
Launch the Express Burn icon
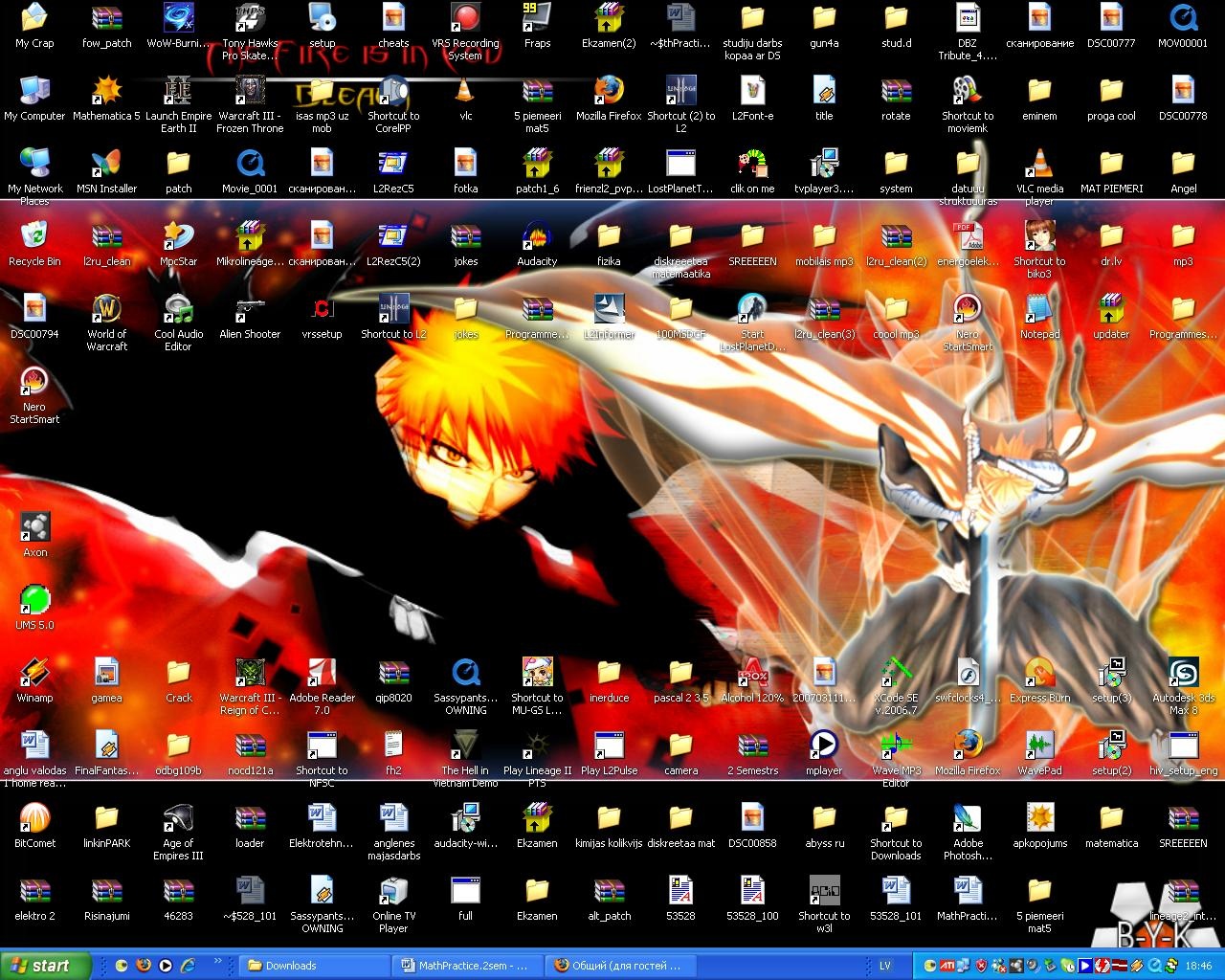coord(1039,673)
